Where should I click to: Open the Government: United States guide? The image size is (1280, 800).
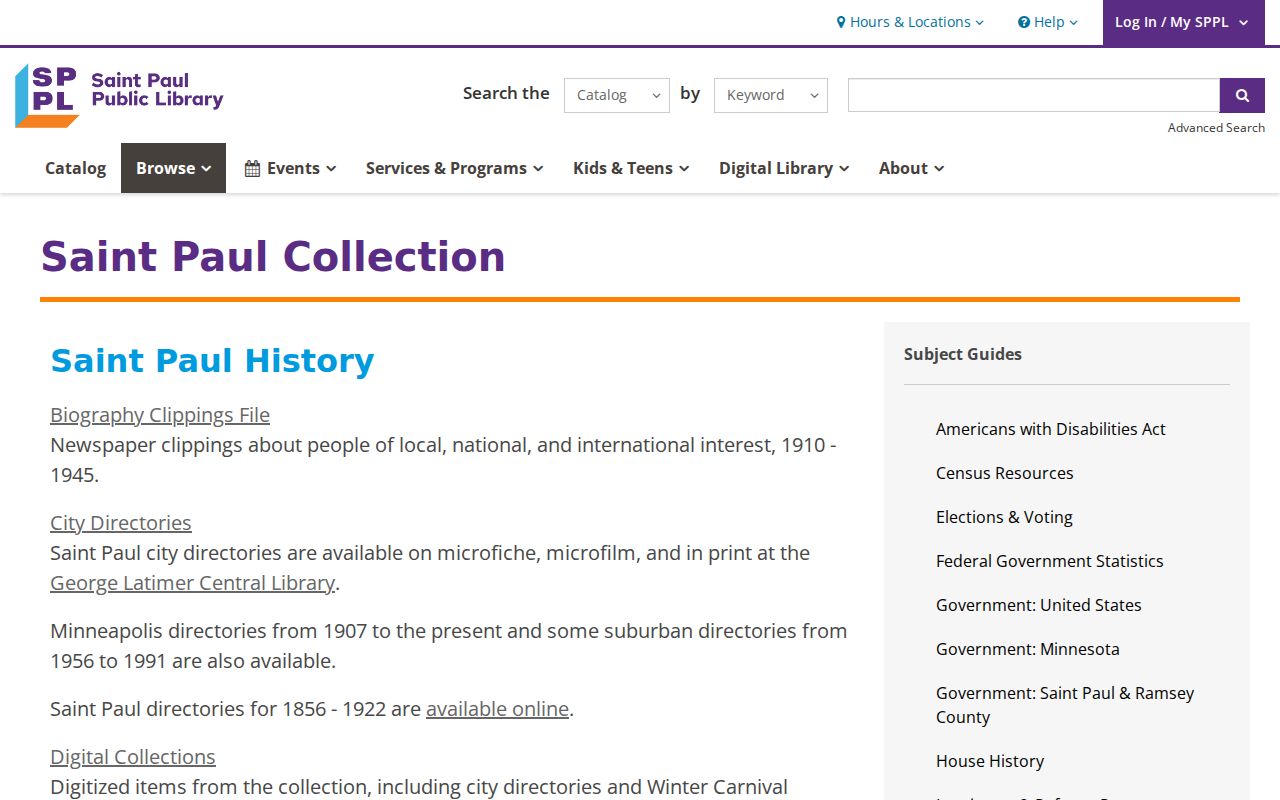click(1039, 605)
